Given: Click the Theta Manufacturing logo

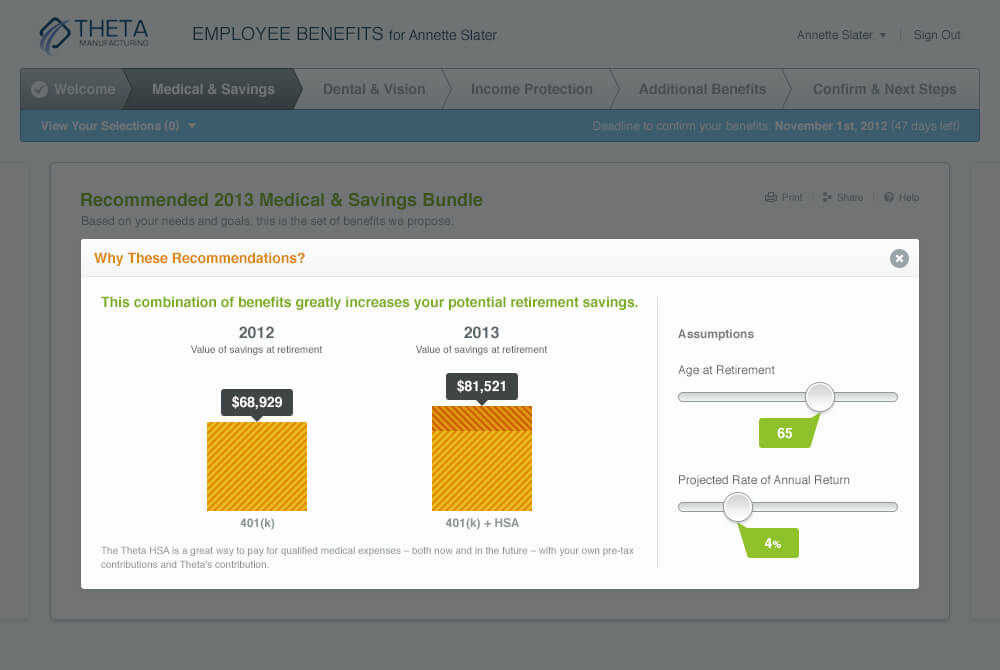Looking at the screenshot, I should click(95, 35).
